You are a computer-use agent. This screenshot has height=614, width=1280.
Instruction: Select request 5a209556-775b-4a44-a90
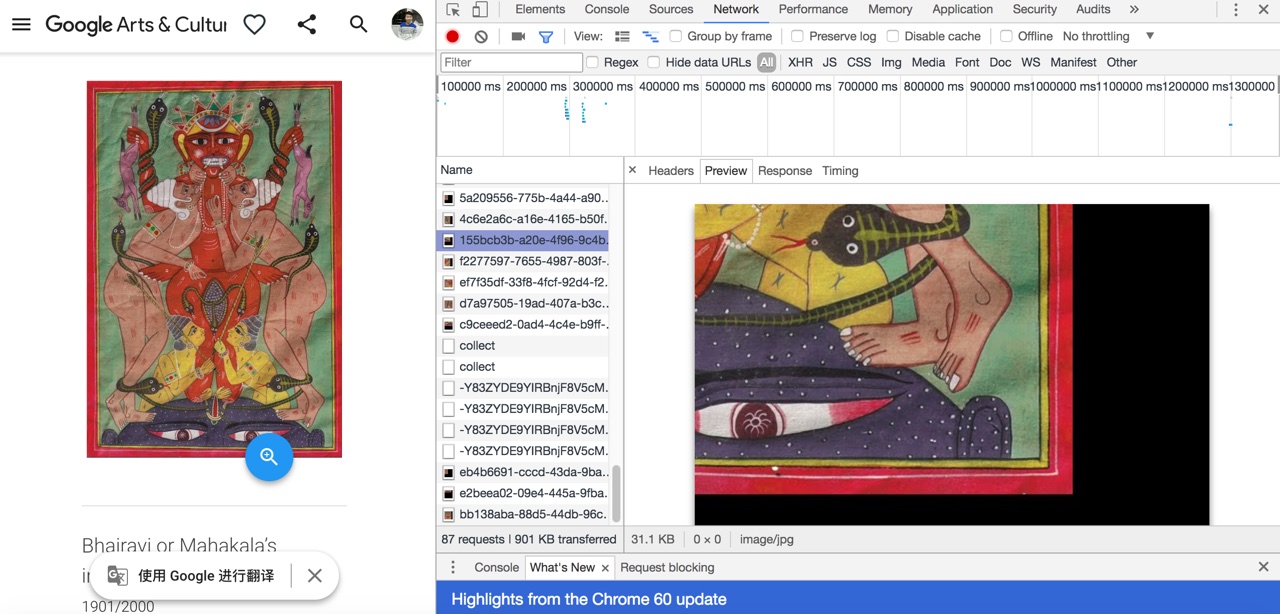(525, 198)
